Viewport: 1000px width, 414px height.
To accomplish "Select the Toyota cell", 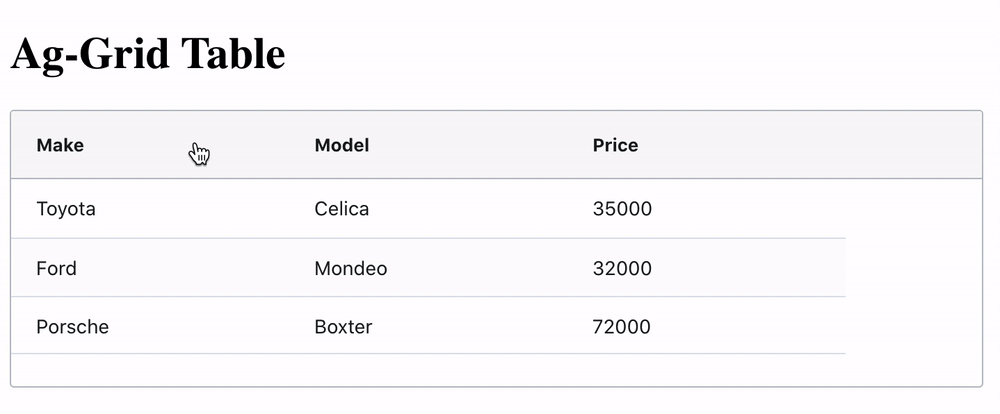I will coord(66,209).
